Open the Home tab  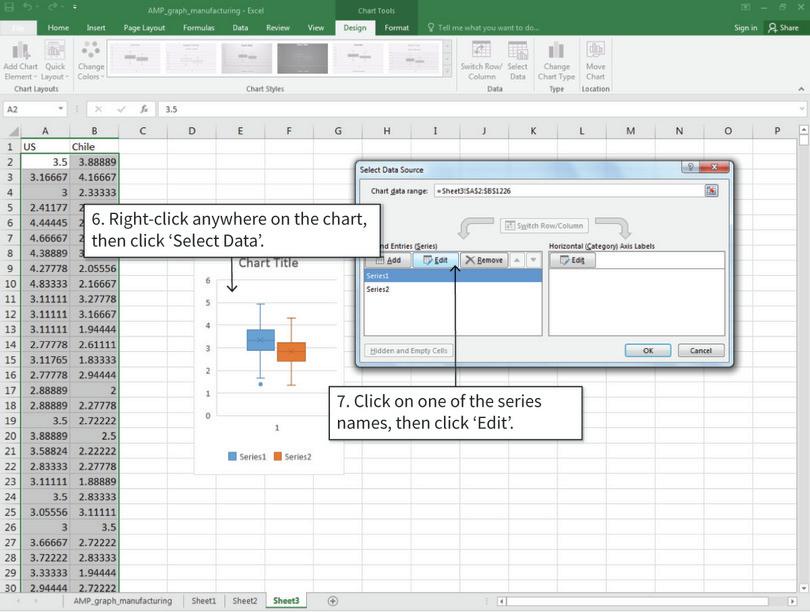(x=58, y=28)
